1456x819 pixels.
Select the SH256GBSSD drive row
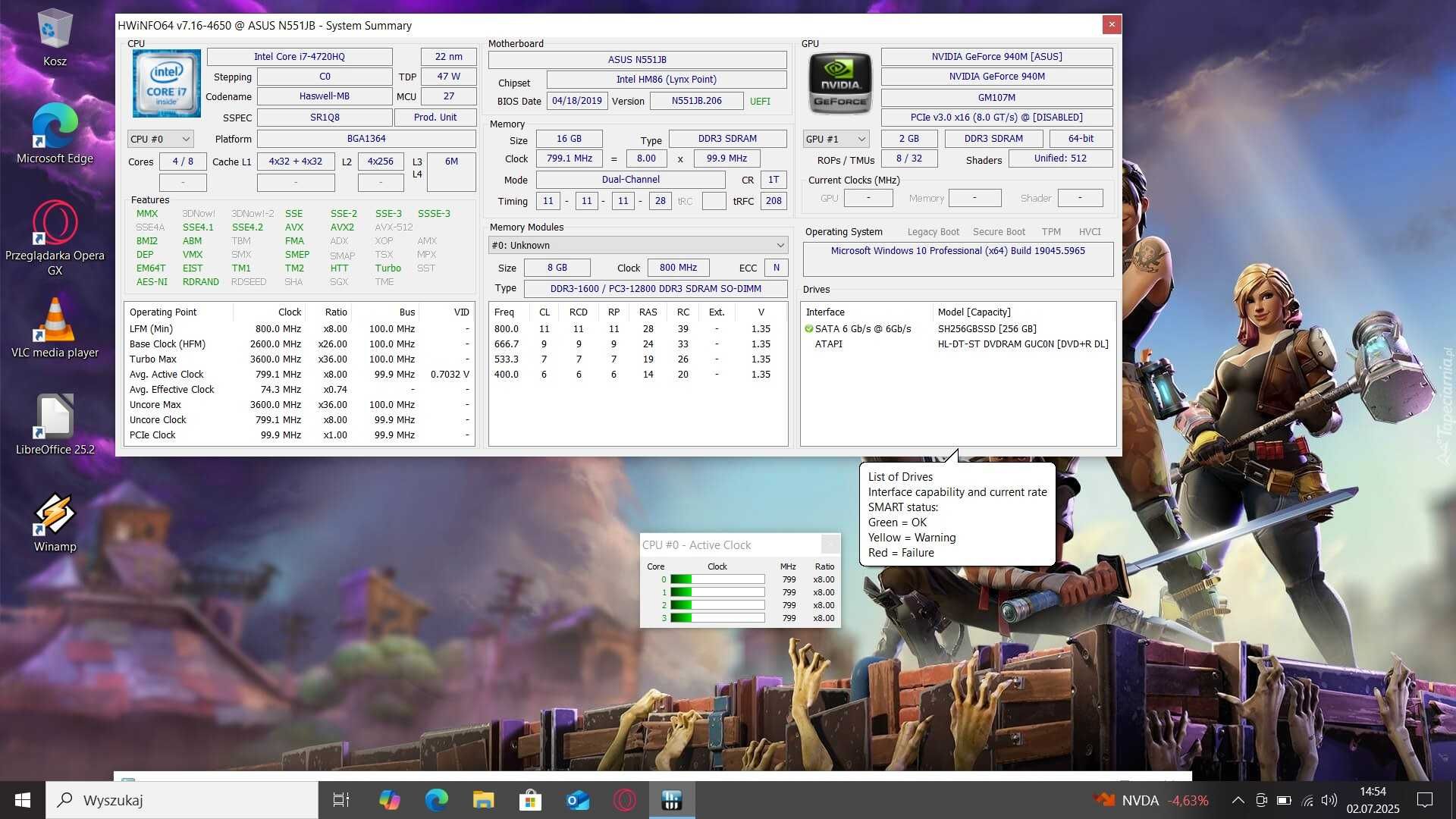click(x=958, y=329)
